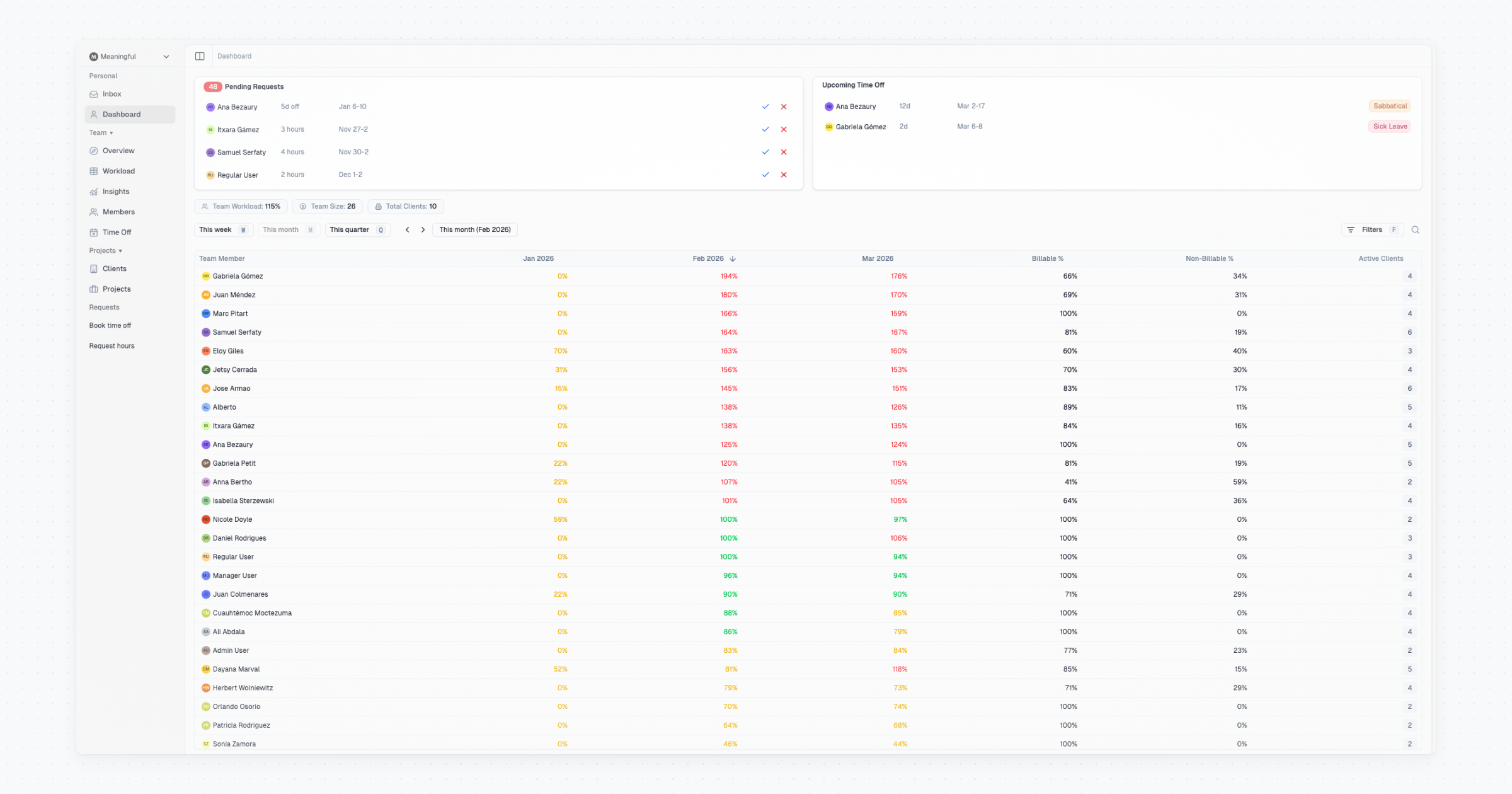Approve Ana Bezaury's pending request checkmark
The image size is (1512, 794).
[x=765, y=106]
